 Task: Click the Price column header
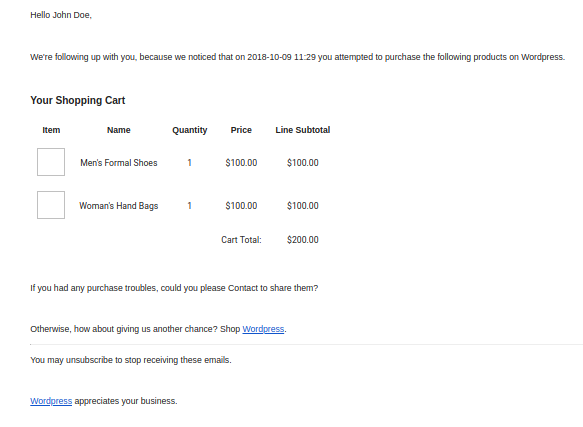(x=241, y=130)
